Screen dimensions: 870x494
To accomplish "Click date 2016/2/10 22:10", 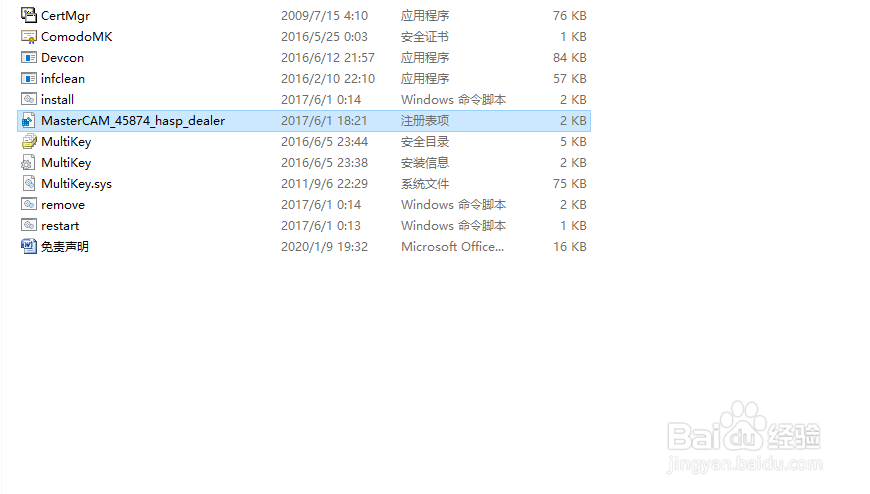I will pos(328,79).
